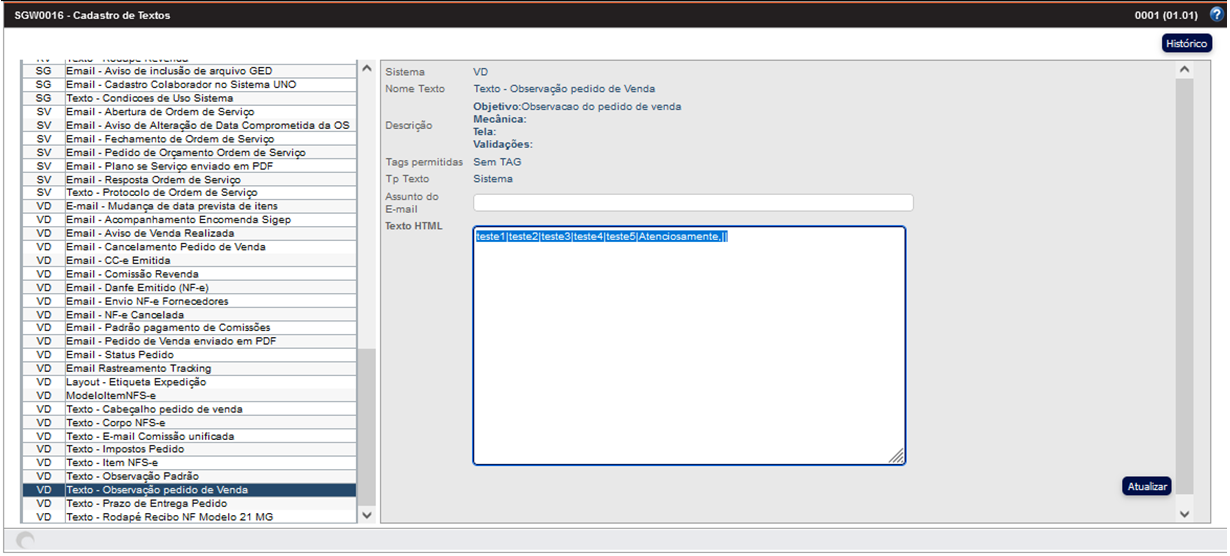This screenshot has width=1230, height=556.
Task: Click the Assunto do E-mail field
Action: [x=693, y=203]
